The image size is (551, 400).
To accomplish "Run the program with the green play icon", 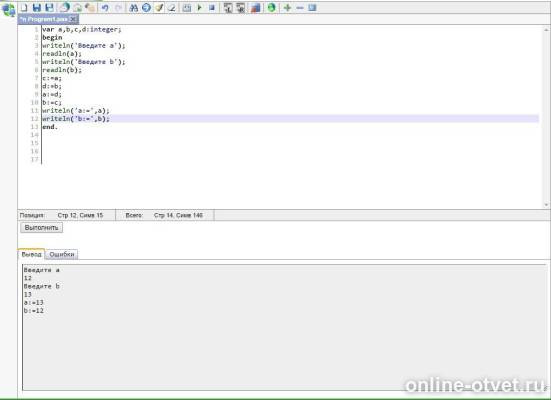I will 200,7.
